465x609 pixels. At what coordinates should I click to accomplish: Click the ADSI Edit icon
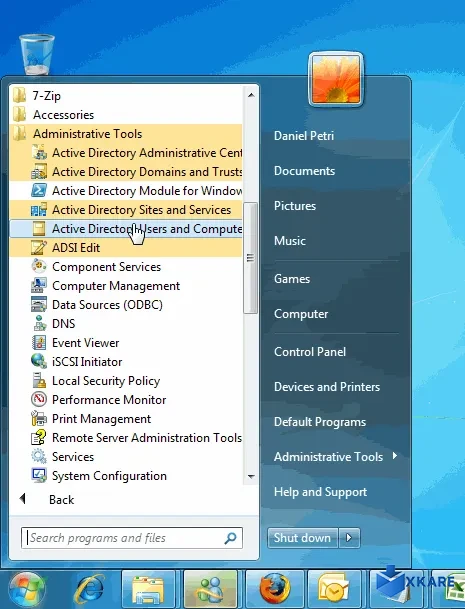pyautogui.click(x=39, y=248)
